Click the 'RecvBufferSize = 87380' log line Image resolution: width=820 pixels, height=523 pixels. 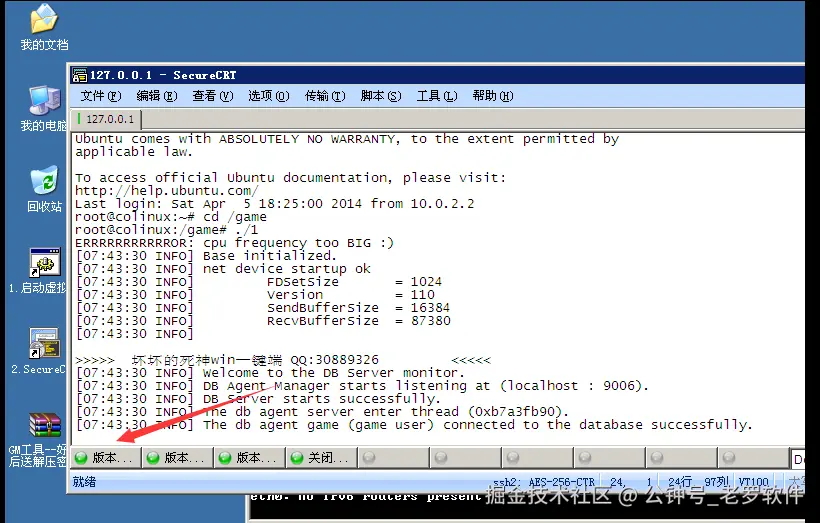pyautogui.click(x=263, y=321)
